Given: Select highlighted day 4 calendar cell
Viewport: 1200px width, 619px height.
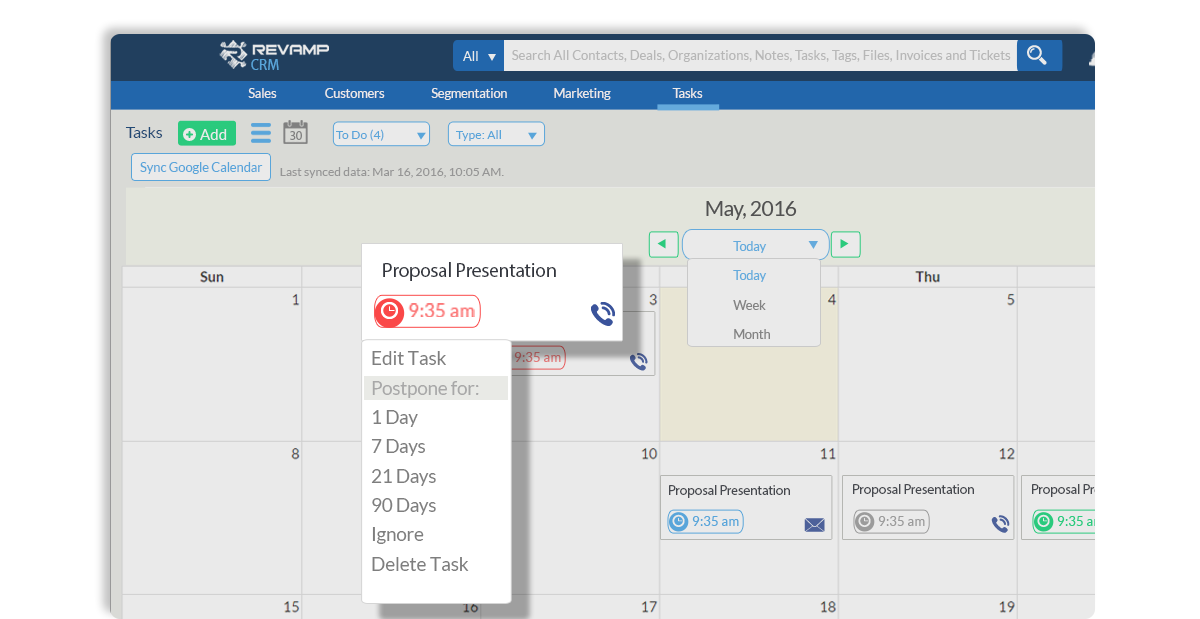Looking at the screenshot, I should click(749, 394).
